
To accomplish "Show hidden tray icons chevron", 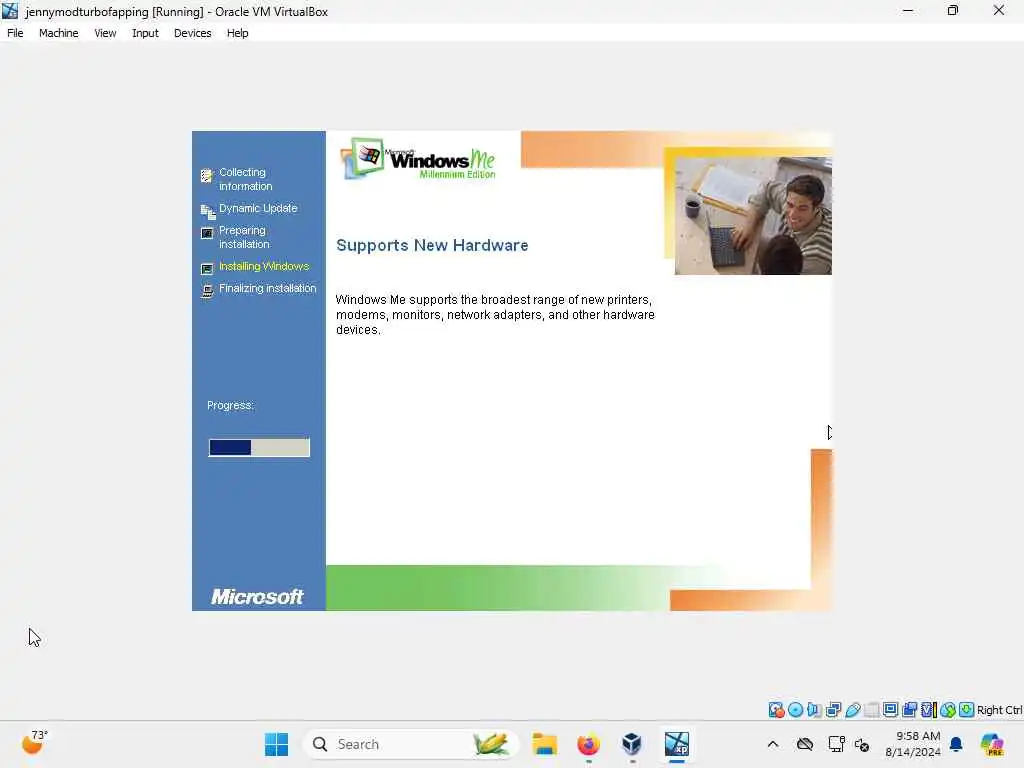I will [x=773, y=744].
